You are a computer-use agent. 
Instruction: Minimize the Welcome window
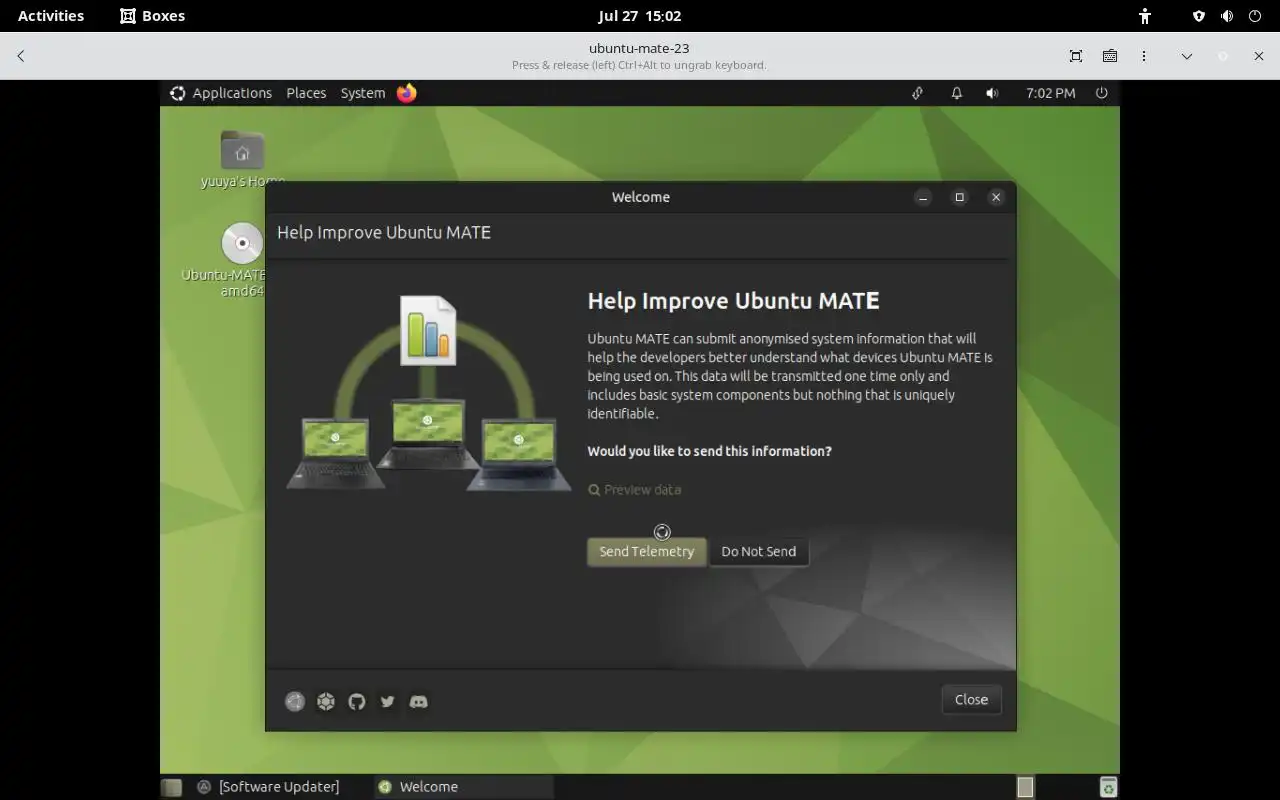click(923, 197)
